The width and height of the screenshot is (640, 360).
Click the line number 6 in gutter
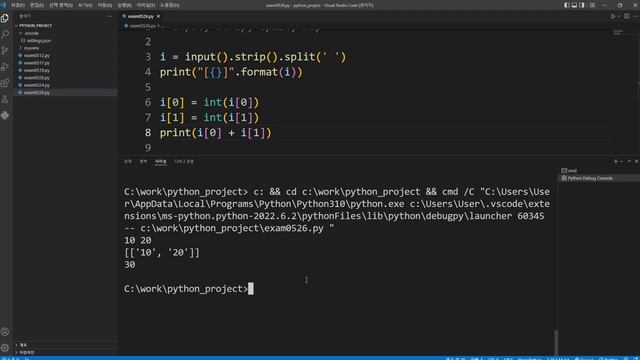coord(148,102)
